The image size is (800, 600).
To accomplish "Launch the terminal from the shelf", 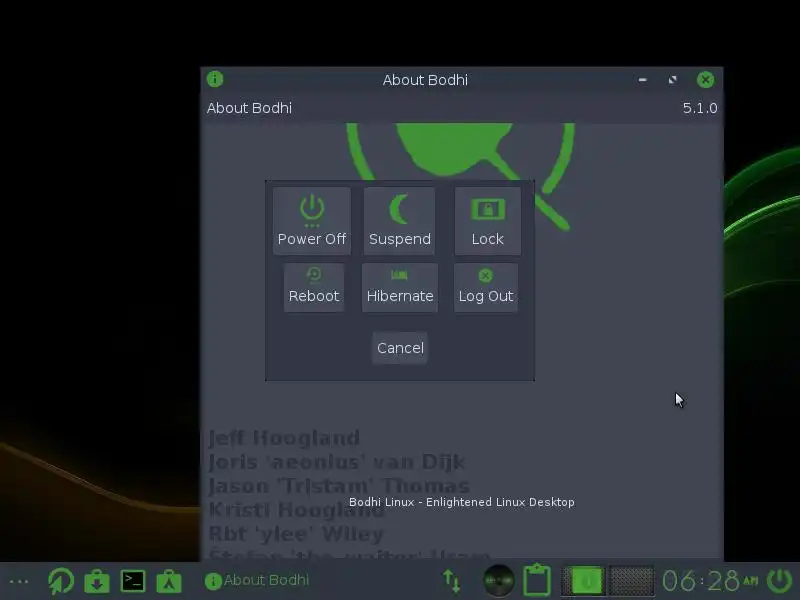I will click(x=133, y=581).
